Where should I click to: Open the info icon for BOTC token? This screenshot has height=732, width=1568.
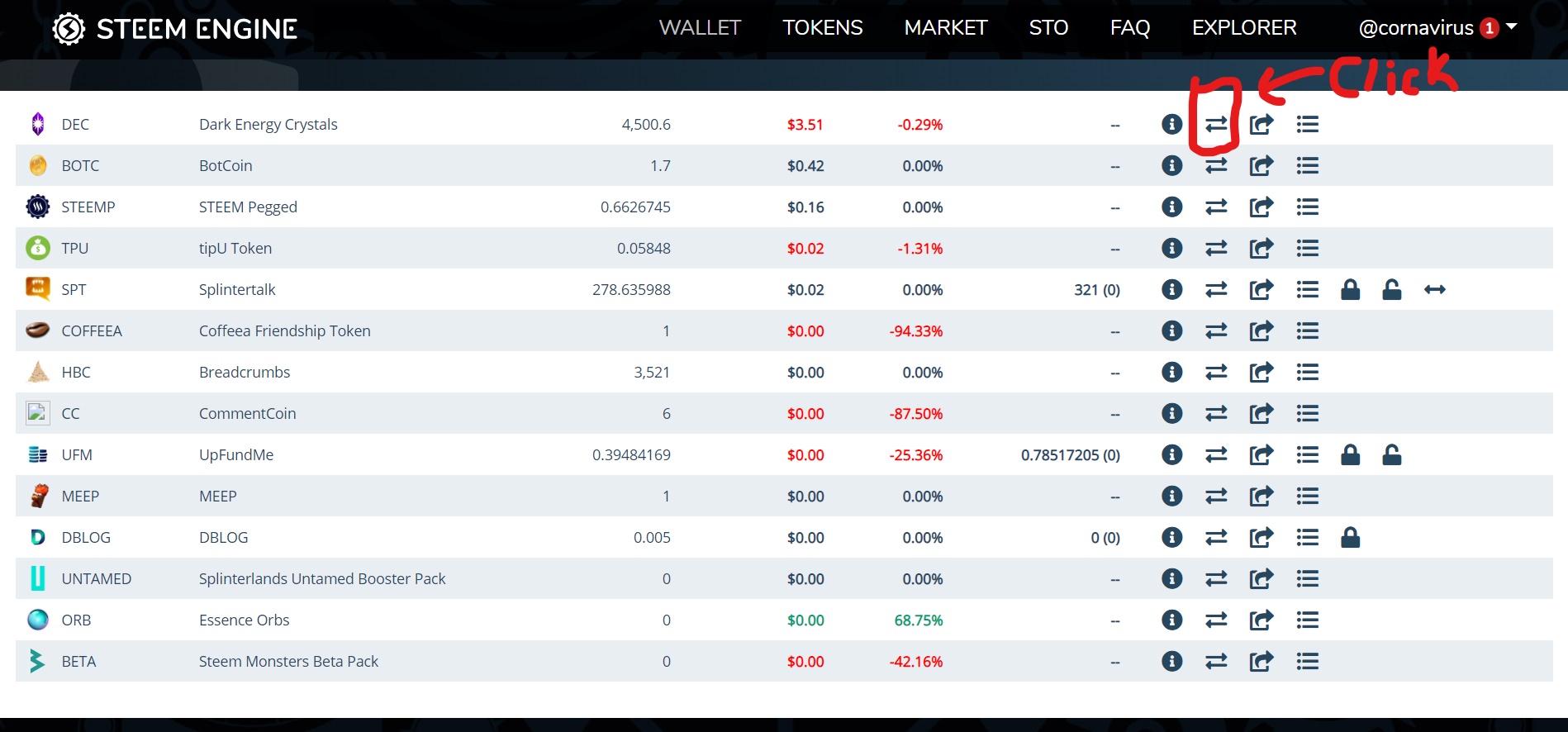click(x=1171, y=166)
